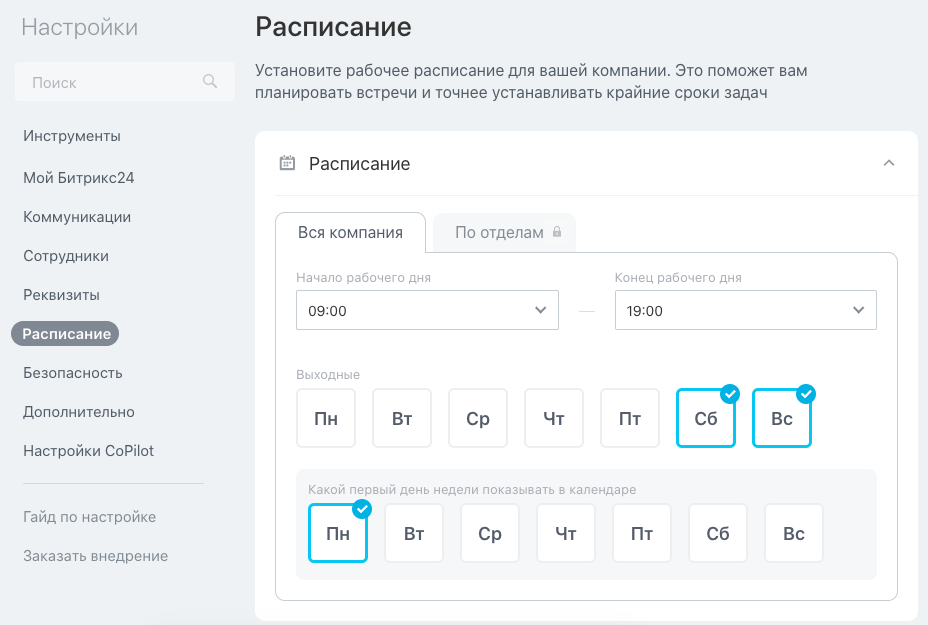Open Сотрудники settings section
The width and height of the screenshot is (928, 625).
pos(66,256)
